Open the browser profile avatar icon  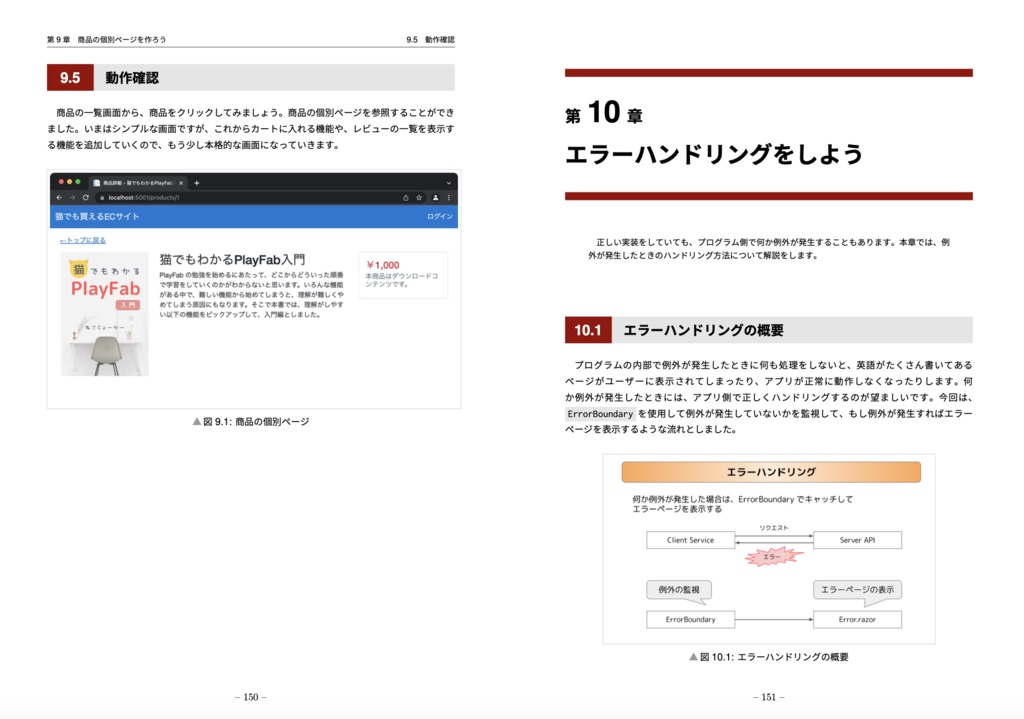pyautogui.click(x=434, y=198)
